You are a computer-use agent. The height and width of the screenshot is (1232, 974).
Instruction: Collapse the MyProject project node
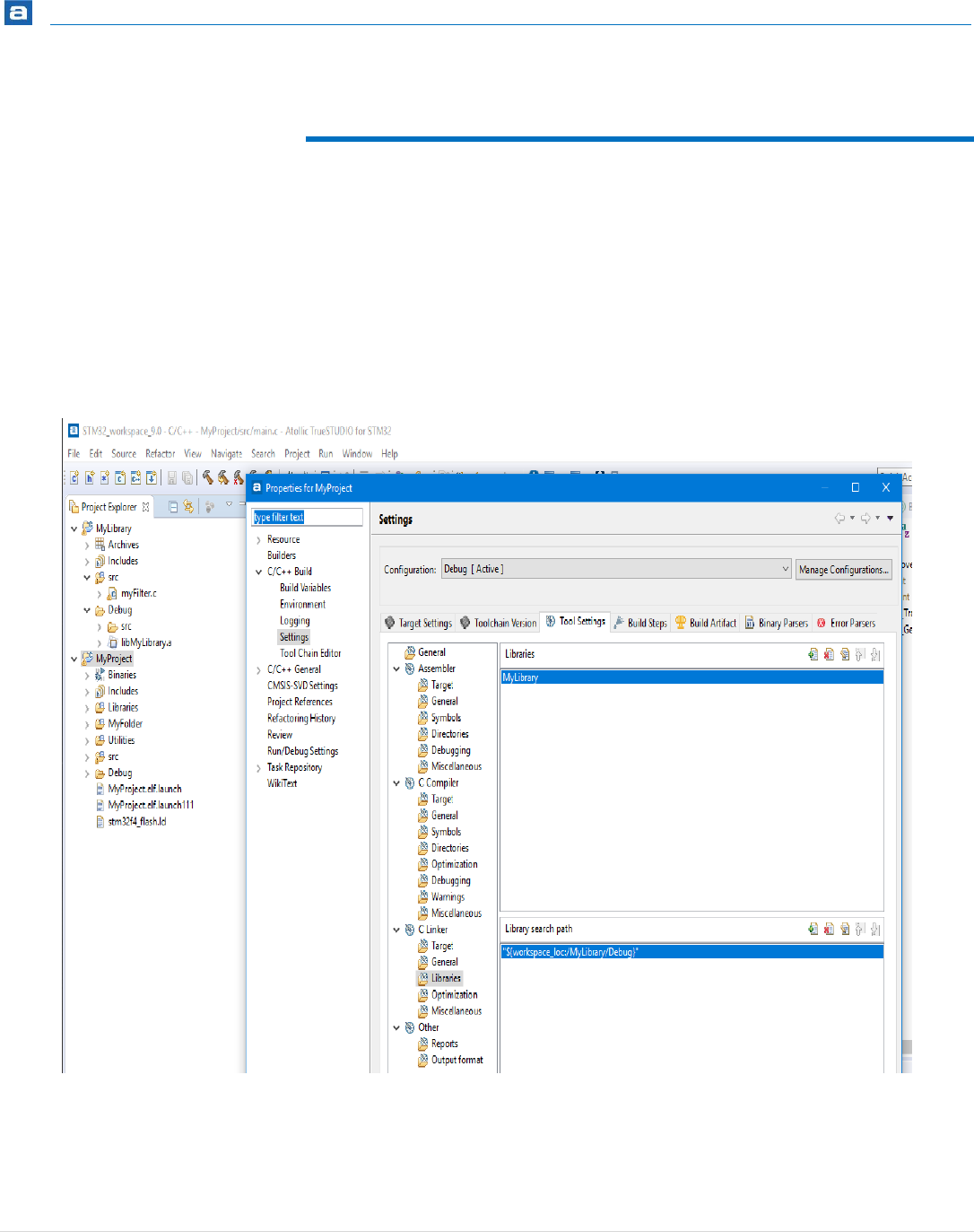(x=74, y=659)
